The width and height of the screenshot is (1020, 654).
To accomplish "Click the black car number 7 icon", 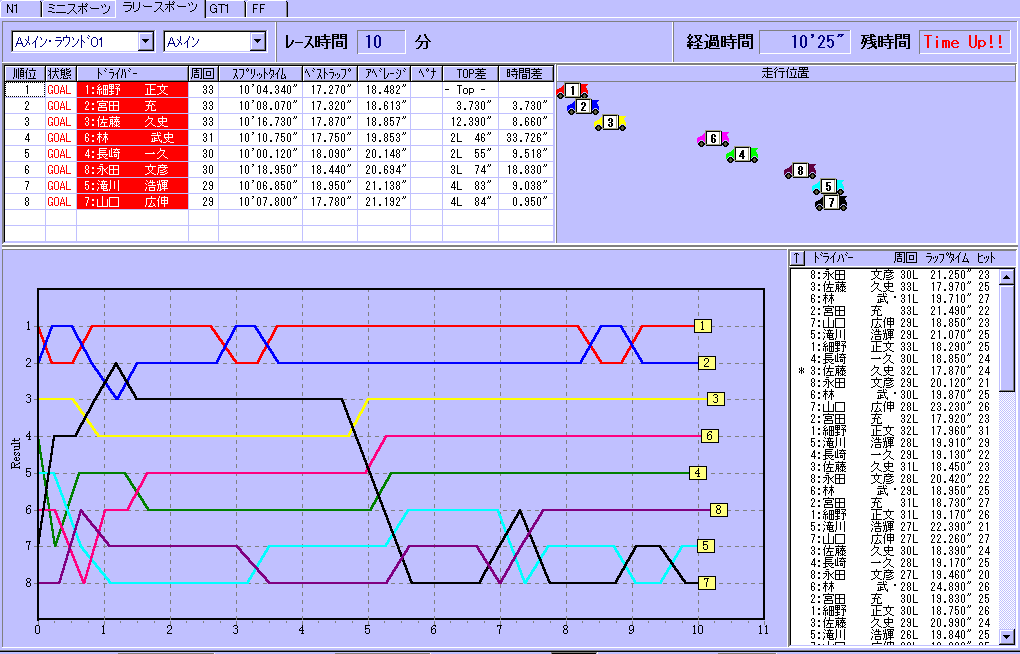I will (831, 203).
